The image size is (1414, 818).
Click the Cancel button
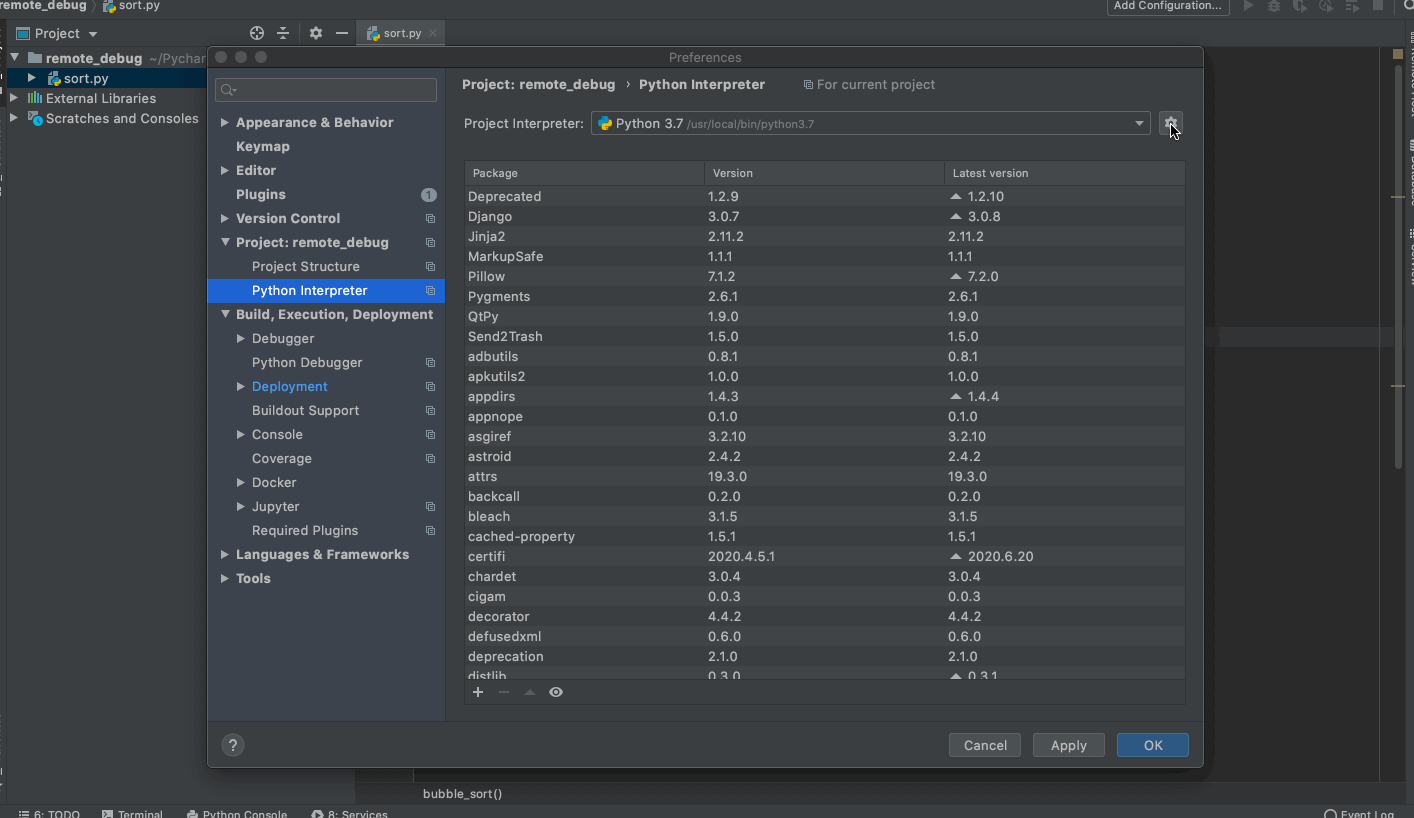pyautogui.click(x=985, y=745)
